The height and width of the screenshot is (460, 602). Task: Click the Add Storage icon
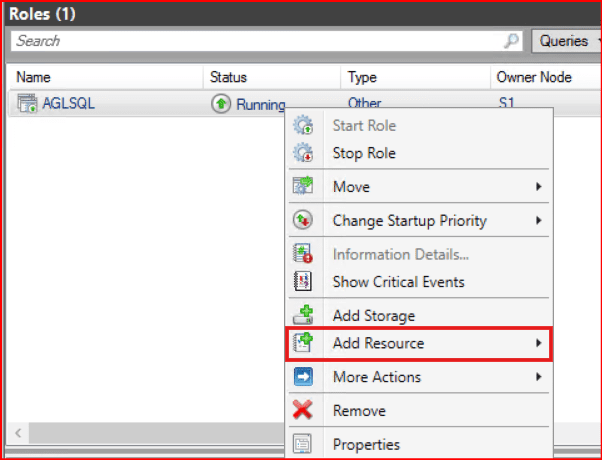coord(303,316)
